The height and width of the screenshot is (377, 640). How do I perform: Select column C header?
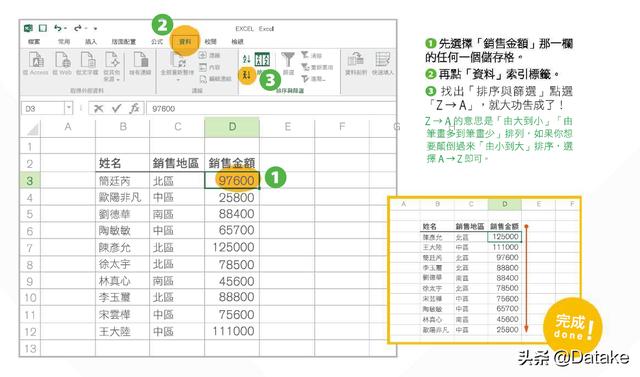click(177, 127)
